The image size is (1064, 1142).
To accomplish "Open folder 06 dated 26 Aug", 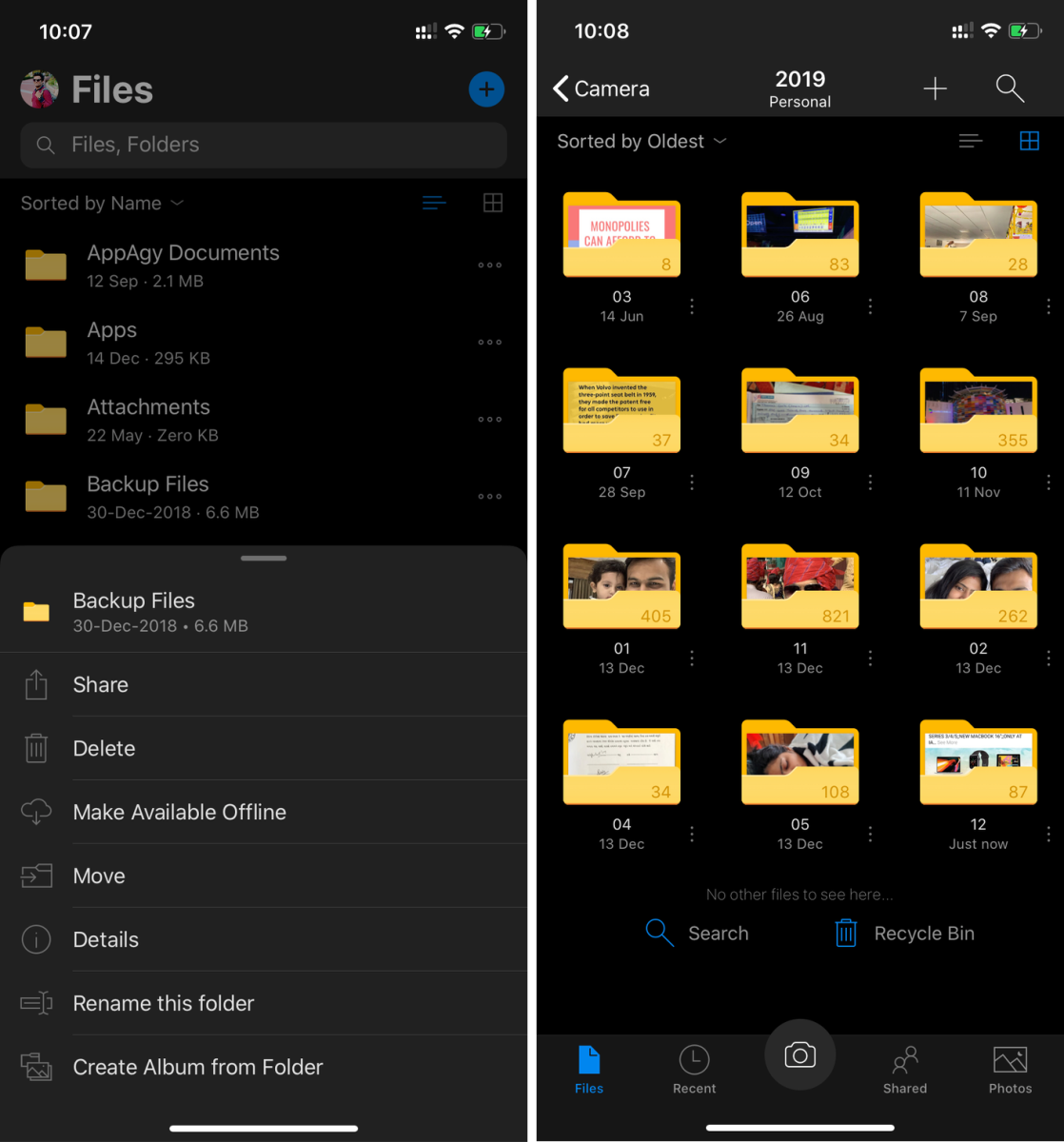I will click(800, 235).
